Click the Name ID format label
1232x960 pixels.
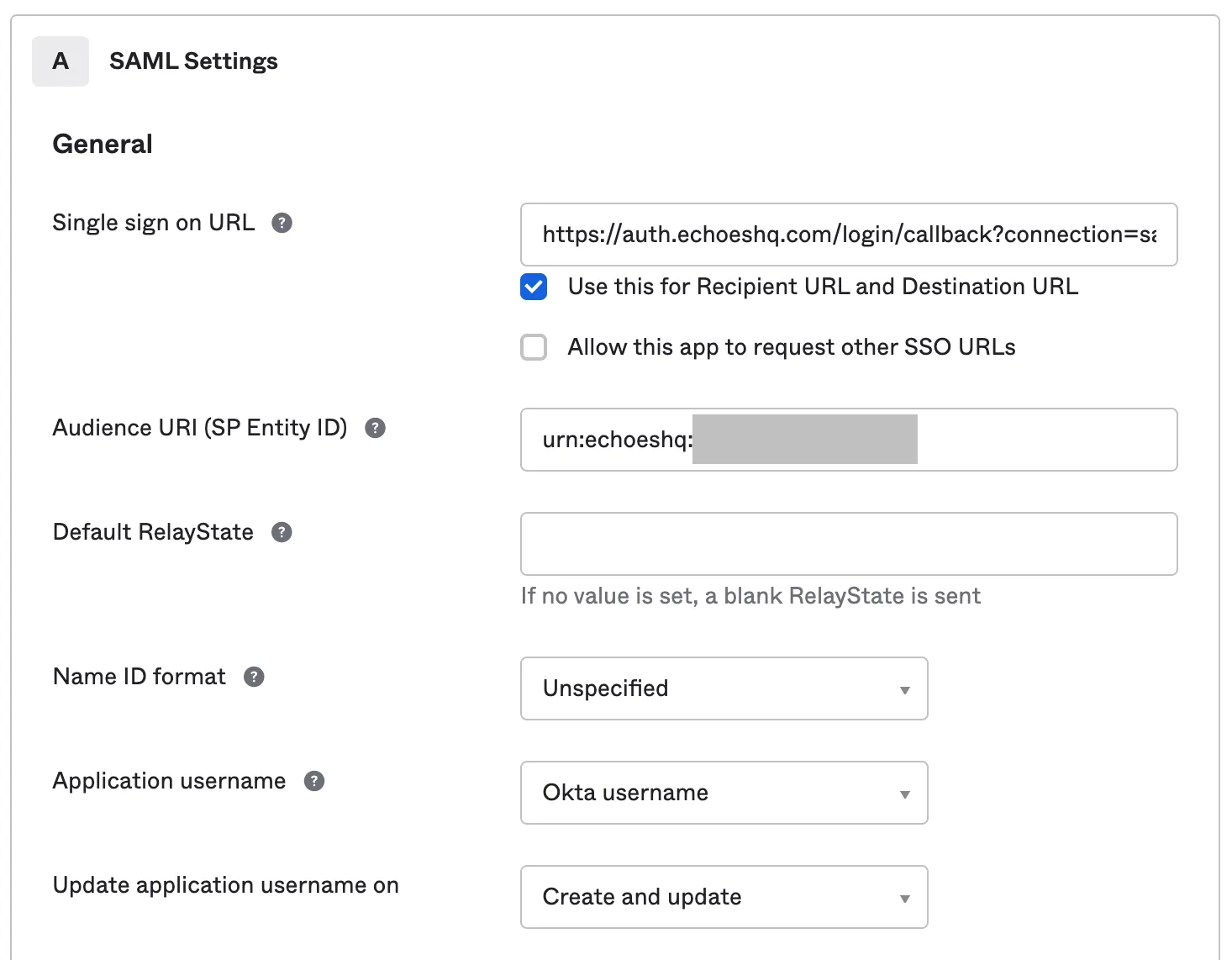click(x=140, y=677)
